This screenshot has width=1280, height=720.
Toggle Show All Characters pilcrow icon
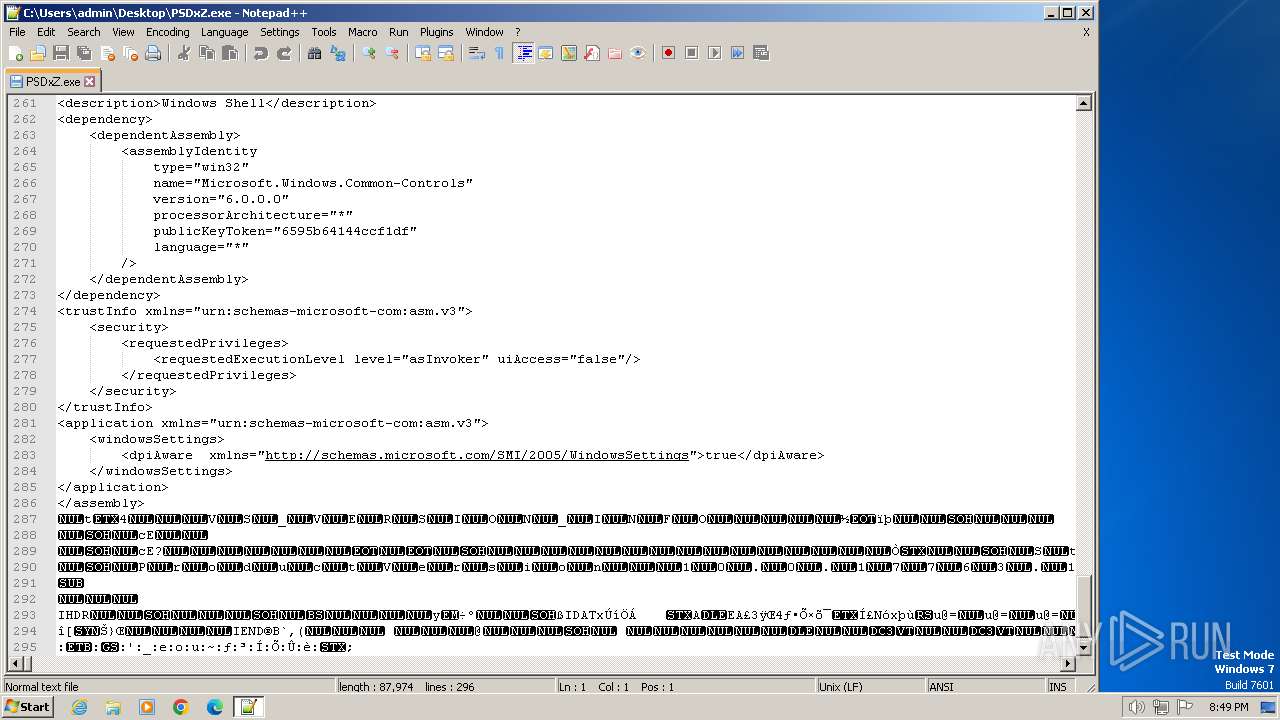pos(500,53)
